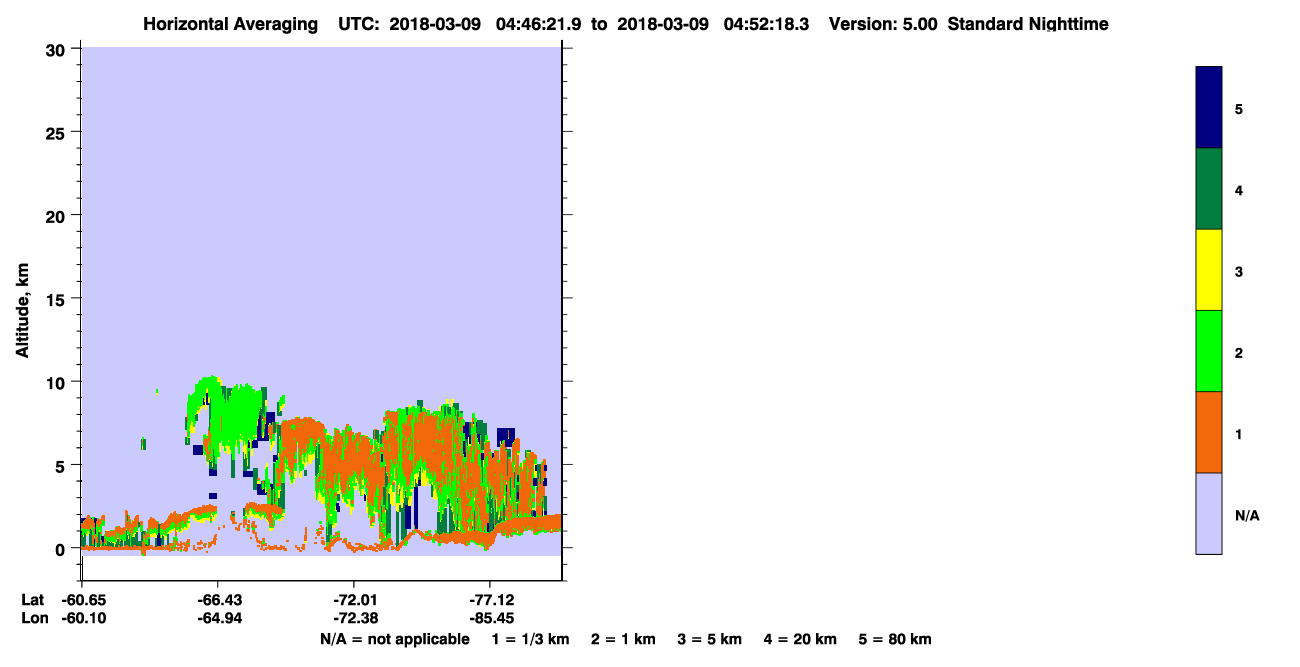Image resolution: width=1300 pixels, height=667 pixels.
Task: Click the colorbar label '3'
Action: pyautogui.click(x=1239, y=271)
